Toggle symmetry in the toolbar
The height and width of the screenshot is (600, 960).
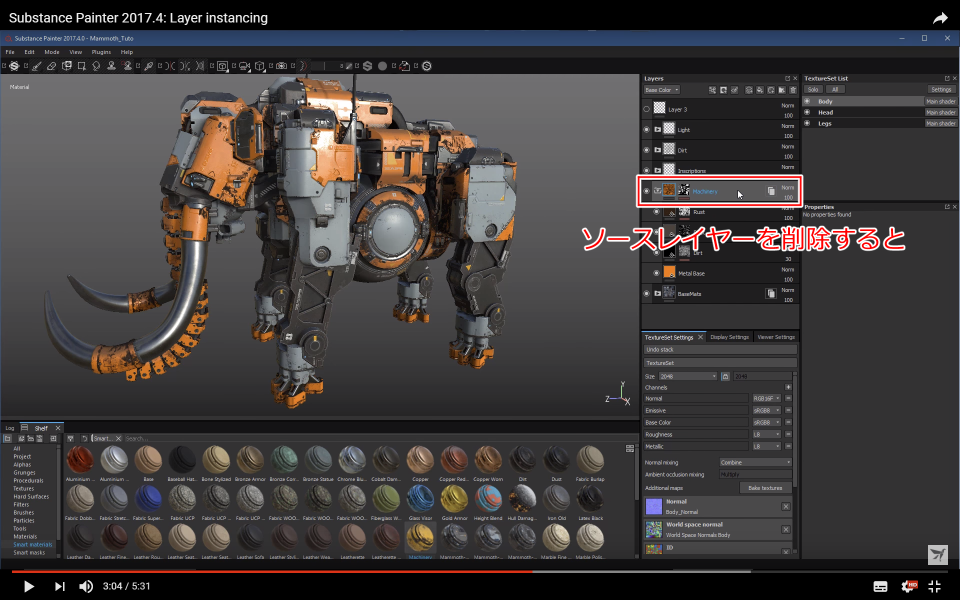click(x=170, y=66)
